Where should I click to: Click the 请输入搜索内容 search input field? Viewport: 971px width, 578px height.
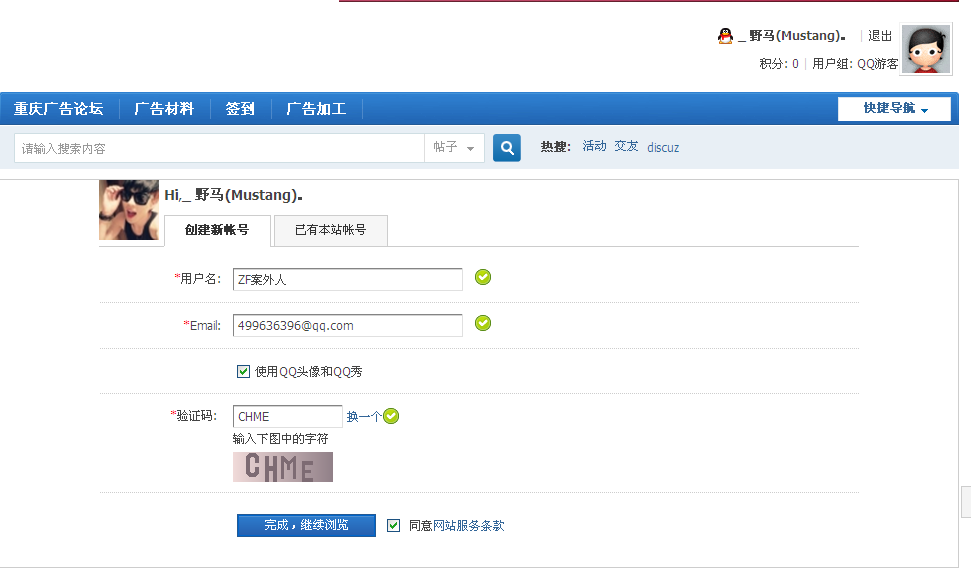pyautogui.click(x=219, y=149)
